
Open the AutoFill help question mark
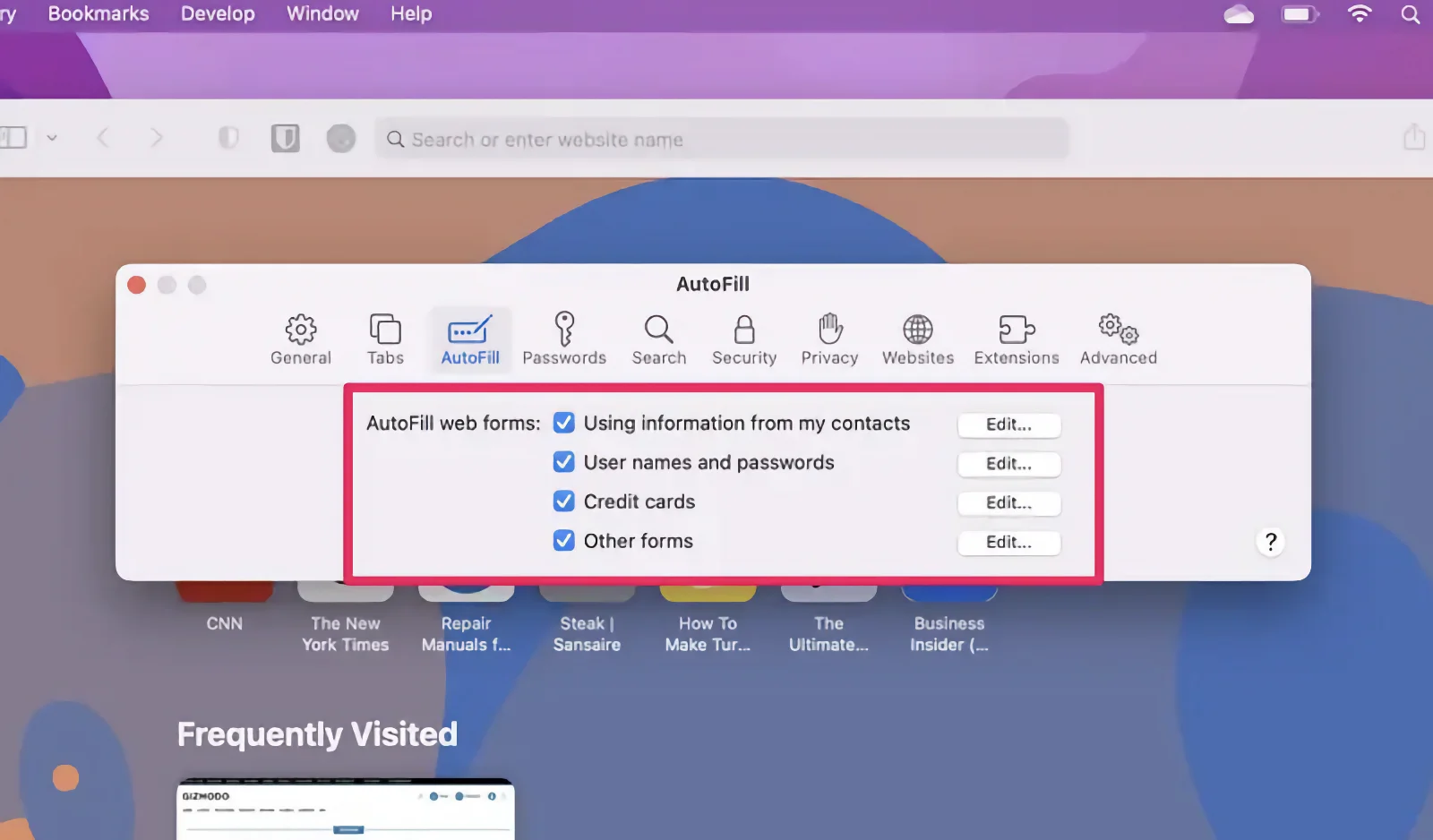(1270, 542)
